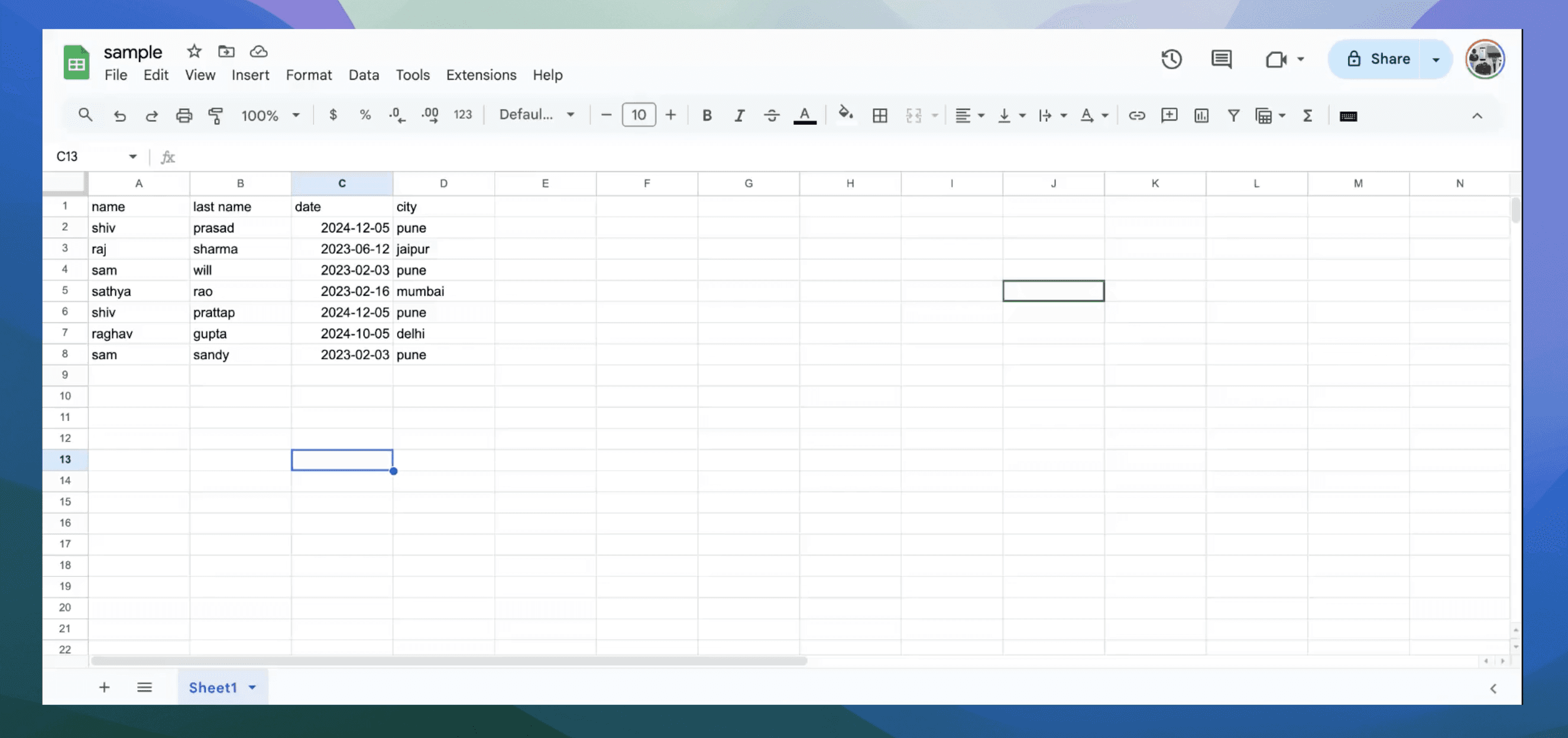Open the Sheet1 tab menu arrow
The width and height of the screenshot is (1568, 738).
coord(252,688)
